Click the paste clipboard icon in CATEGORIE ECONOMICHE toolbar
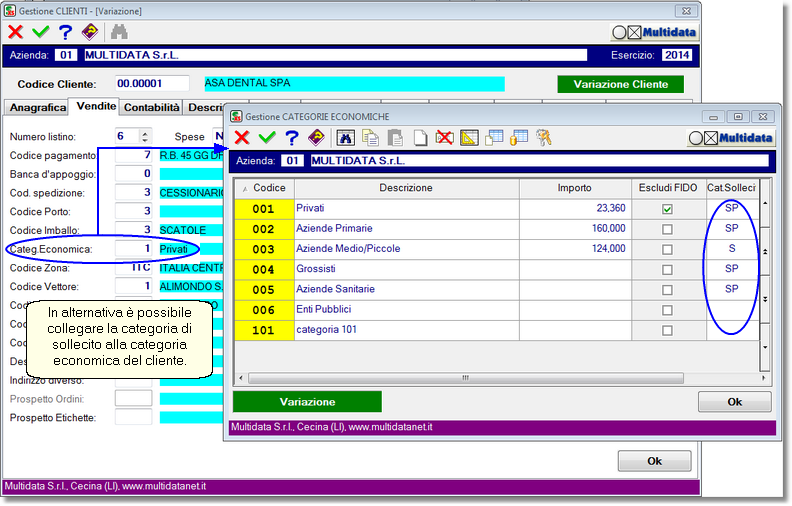The width and height of the screenshot is (792, 506). click(x=395, y=137)
